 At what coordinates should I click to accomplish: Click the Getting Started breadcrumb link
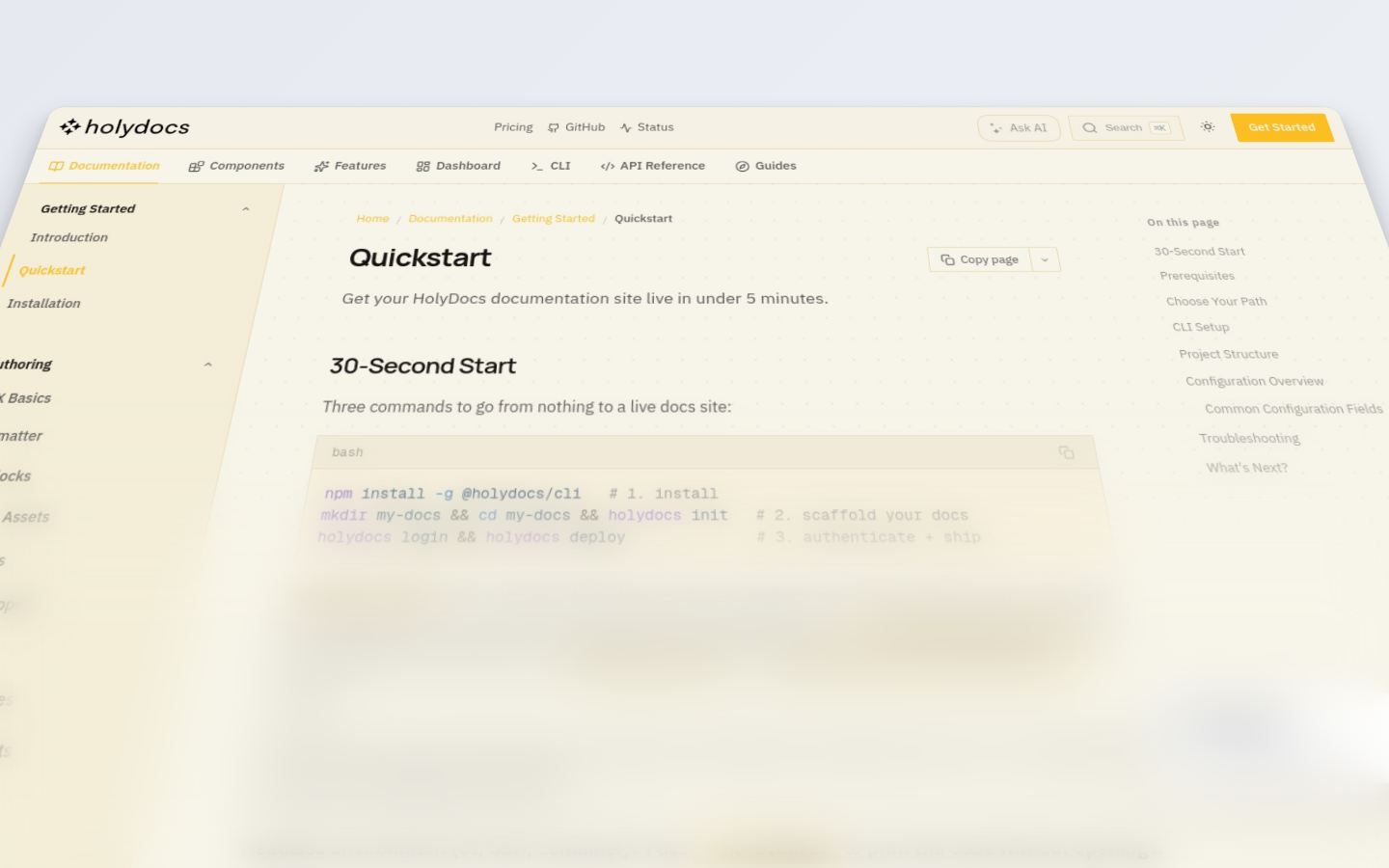pyautogui.click(x=554, y=219)
